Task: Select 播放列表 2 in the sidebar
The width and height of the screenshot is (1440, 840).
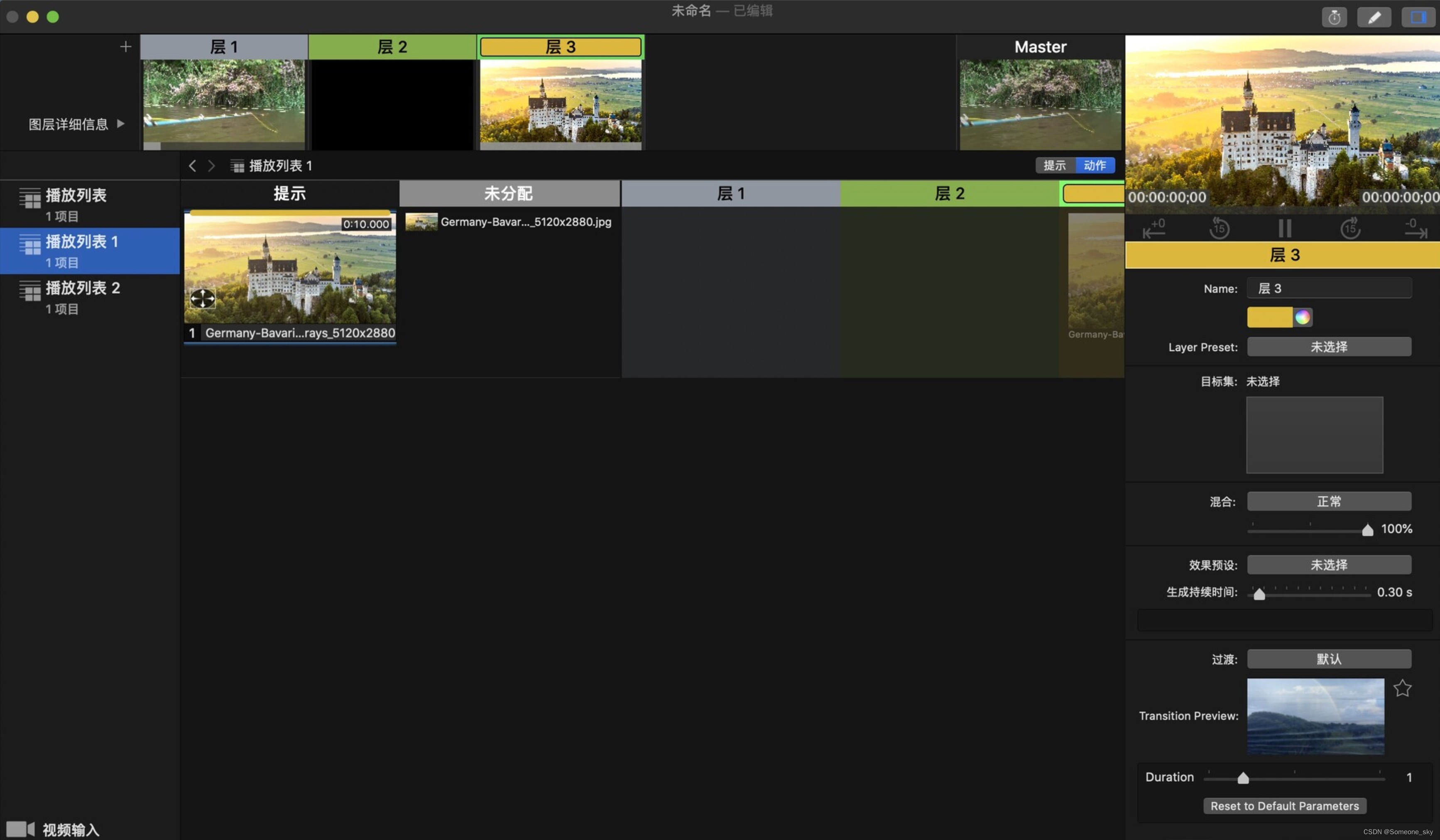Action: [x=83, y=297]
